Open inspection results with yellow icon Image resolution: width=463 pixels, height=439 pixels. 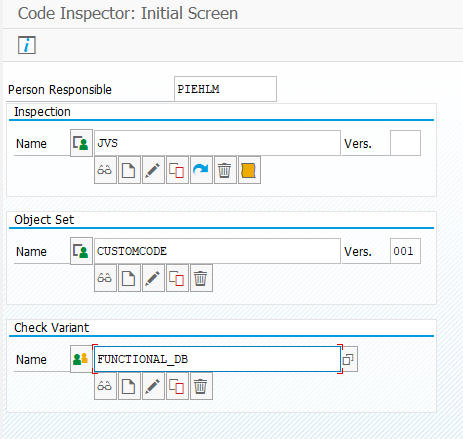coord(249,170)
